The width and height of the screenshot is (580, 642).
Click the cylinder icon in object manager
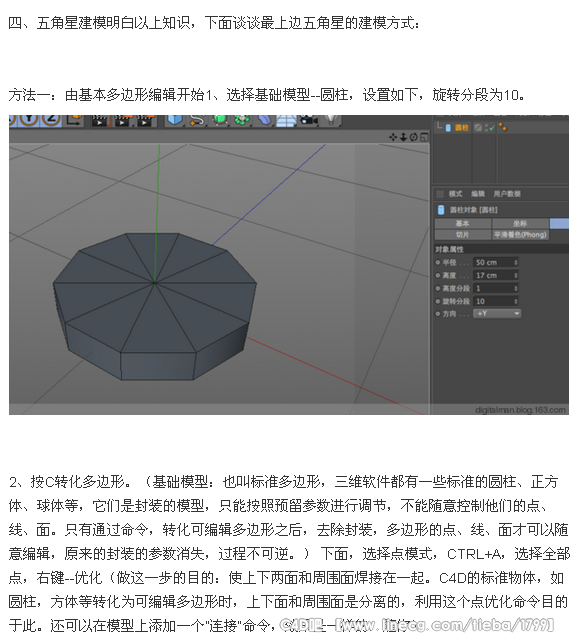(448, 128)
